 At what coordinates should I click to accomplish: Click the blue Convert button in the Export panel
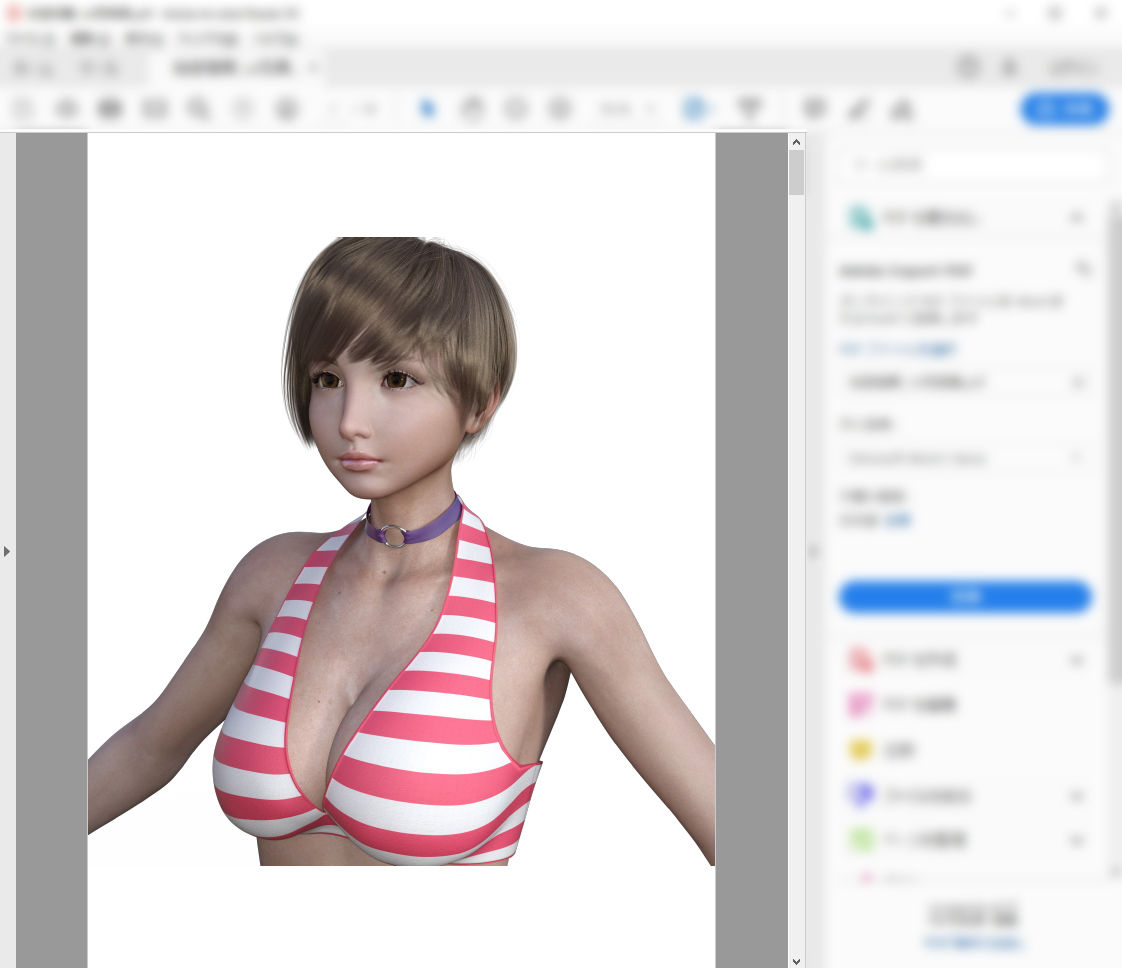965,596
